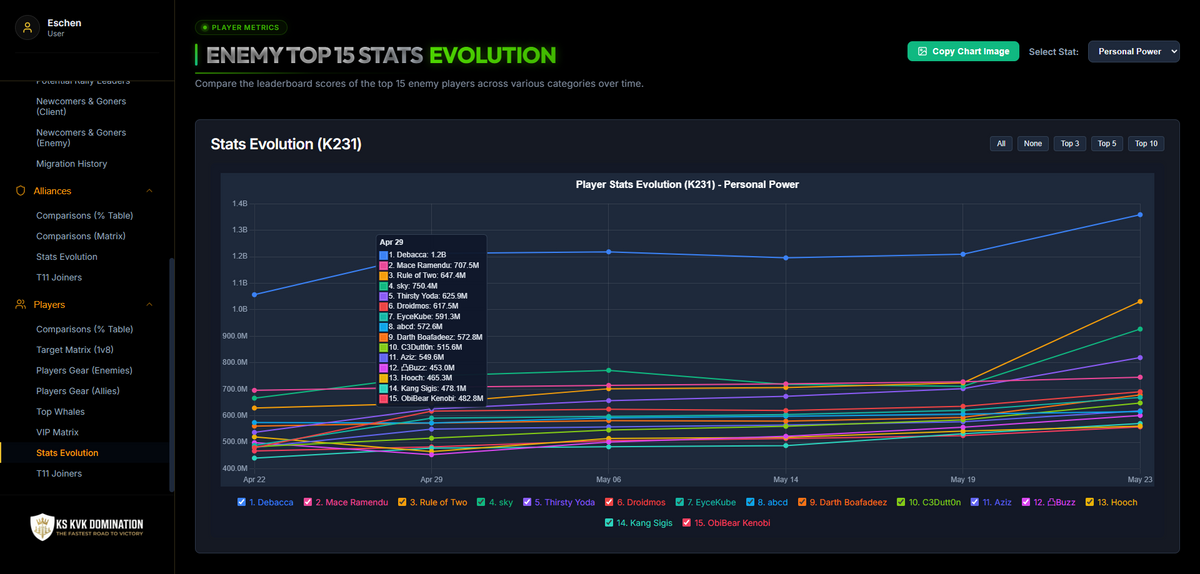Click the Alliances shield icon
The image size is (1200, 574).
pyautogui.click(x=20, y=191)
